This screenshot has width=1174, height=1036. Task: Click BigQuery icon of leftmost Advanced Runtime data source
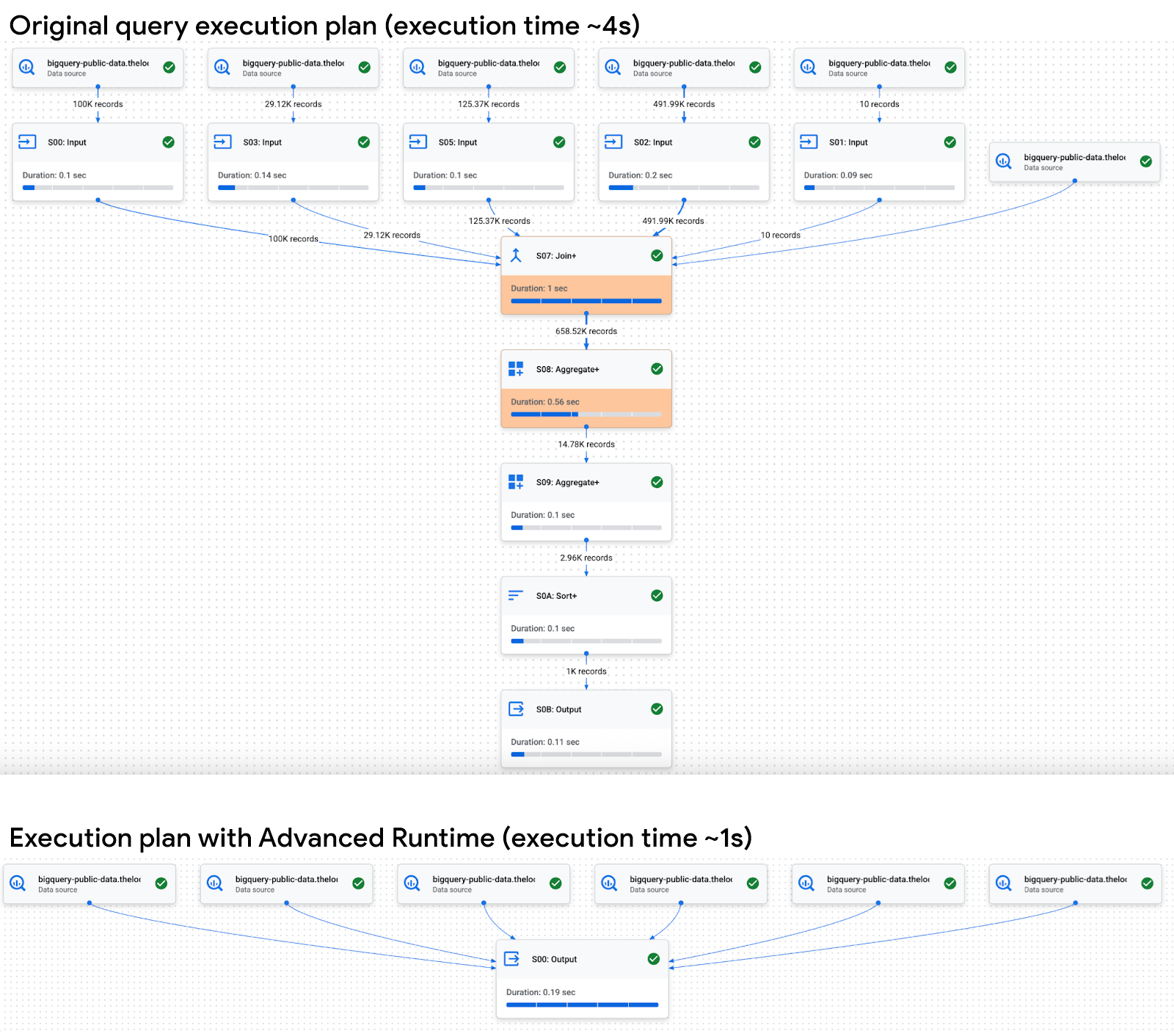18,883
